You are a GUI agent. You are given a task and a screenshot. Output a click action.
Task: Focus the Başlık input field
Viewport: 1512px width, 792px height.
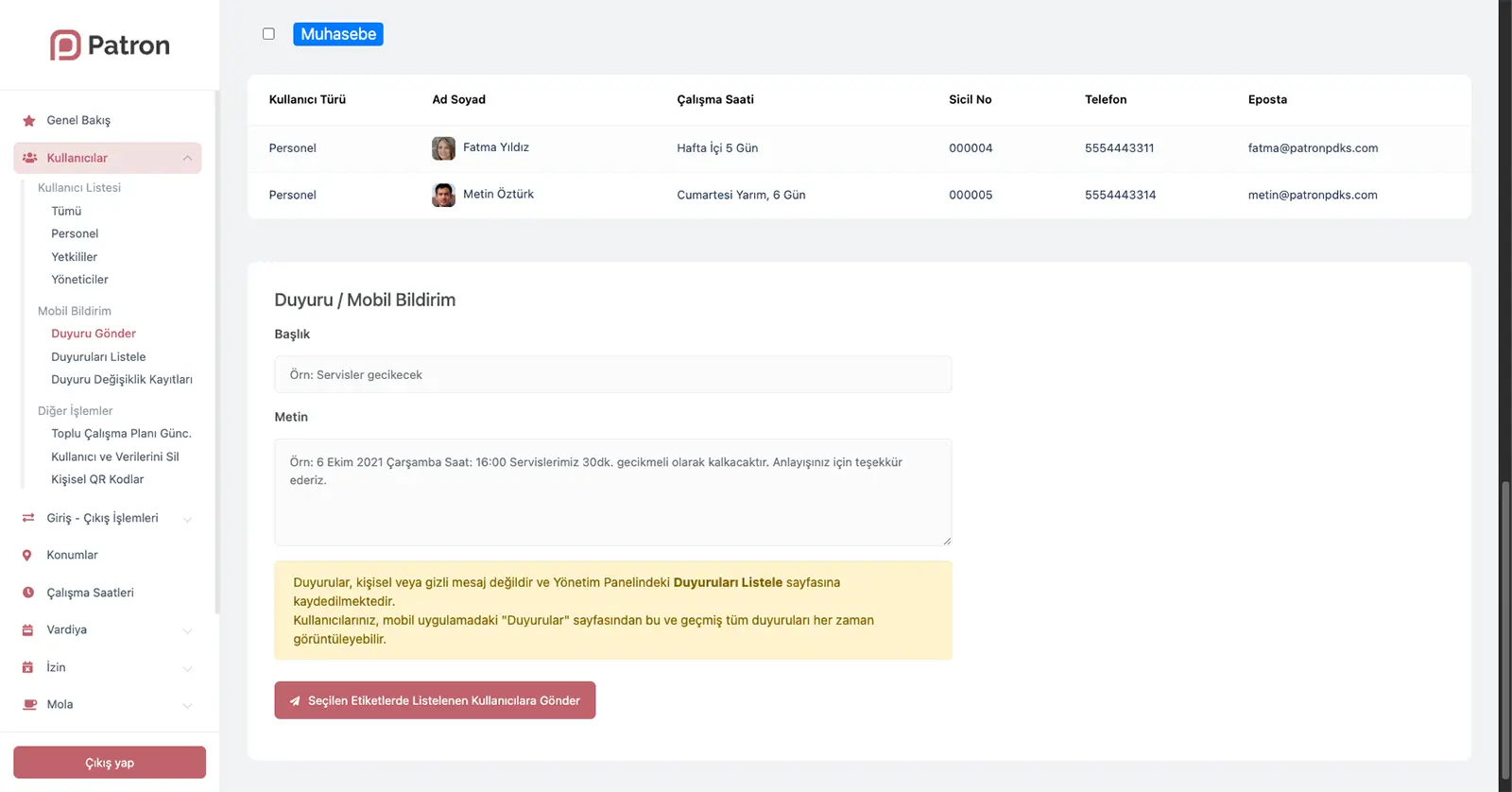coord(612,375)
